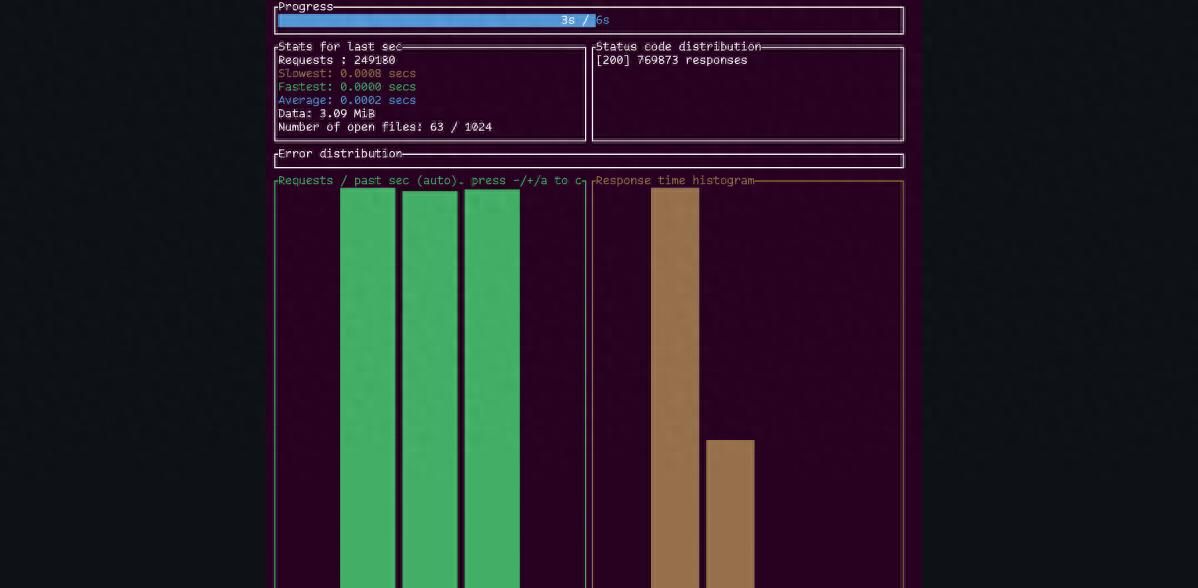
Task: Click the first green requests bar
Action: click(367, 388)
